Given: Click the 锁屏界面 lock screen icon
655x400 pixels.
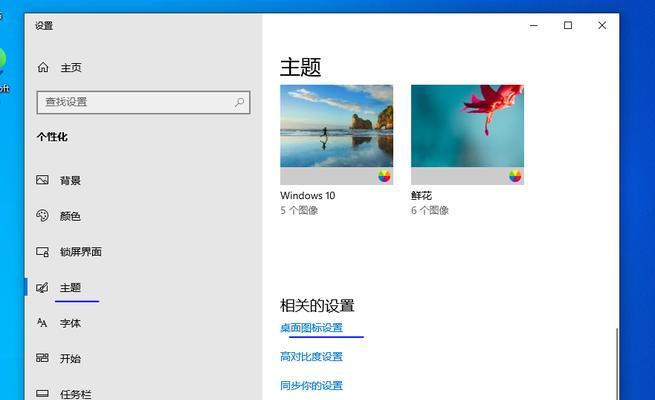Looking at the screenshot, I should (x=42, y=251).
